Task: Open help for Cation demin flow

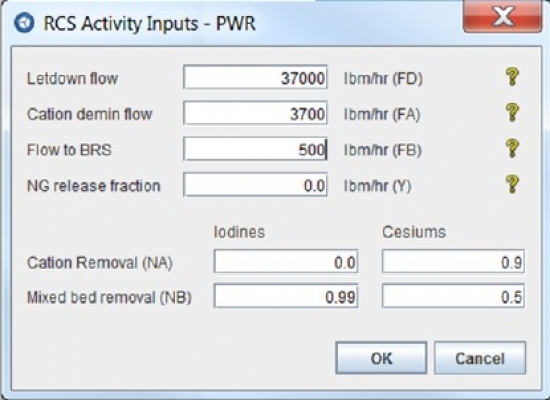Action: point(512,113)
